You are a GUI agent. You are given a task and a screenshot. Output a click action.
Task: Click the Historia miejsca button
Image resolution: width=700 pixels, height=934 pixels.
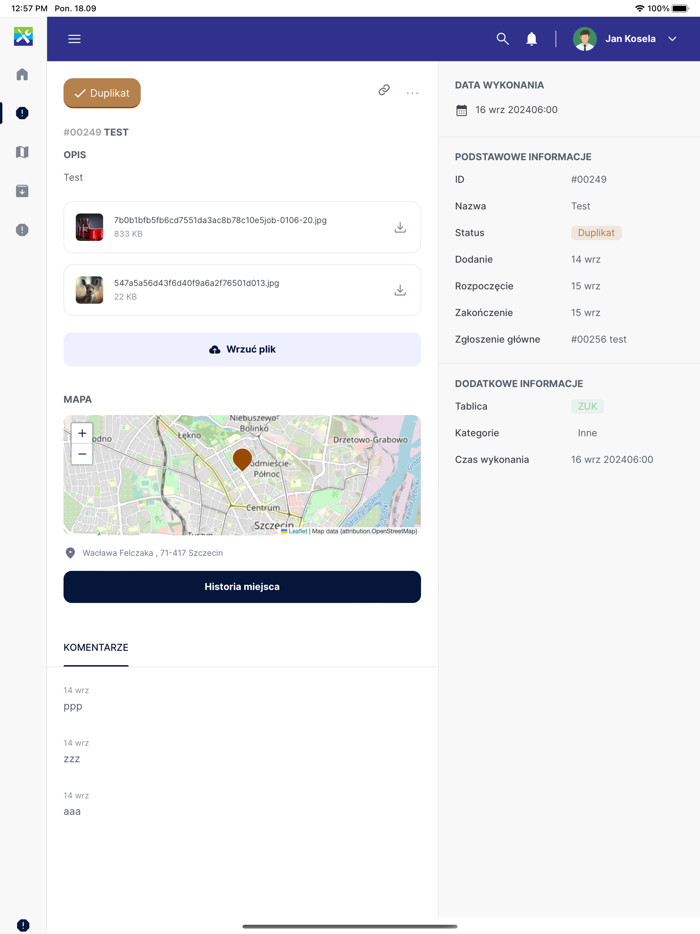[242, 587]
